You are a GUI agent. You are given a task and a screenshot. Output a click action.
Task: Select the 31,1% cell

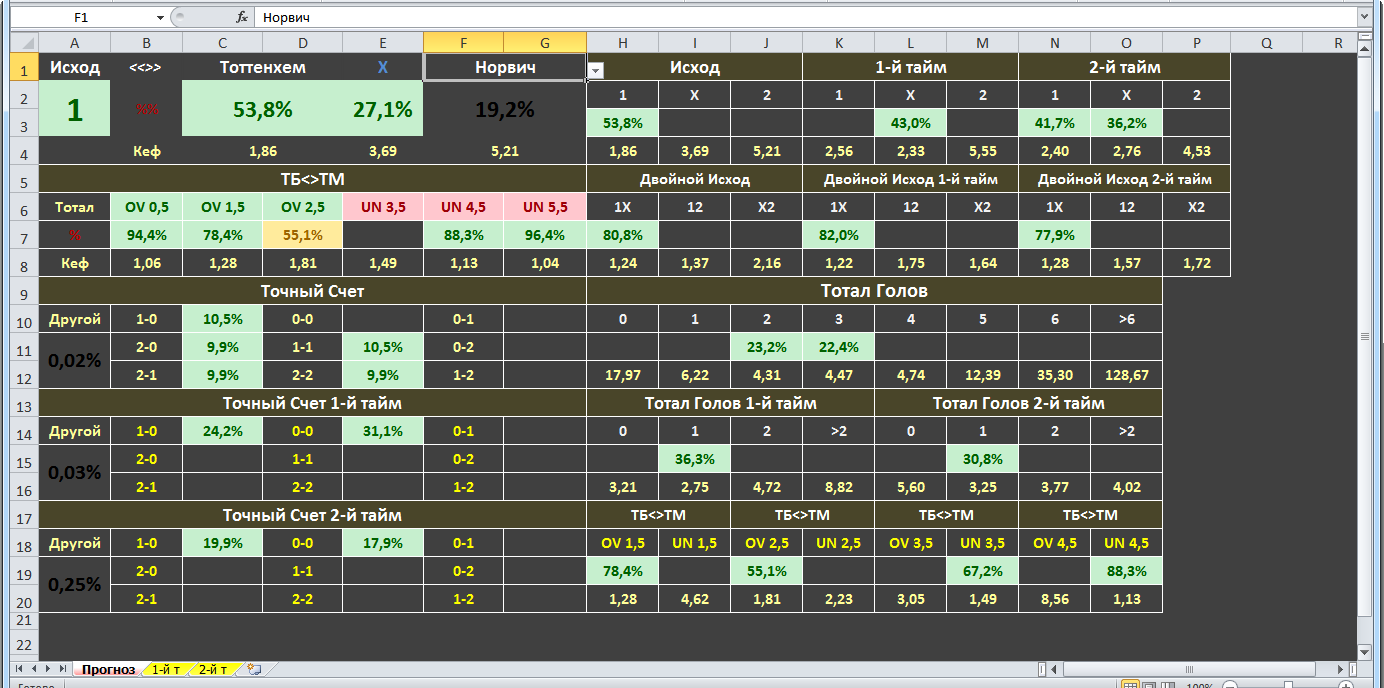pyautogui.click(x=383, y=431)
